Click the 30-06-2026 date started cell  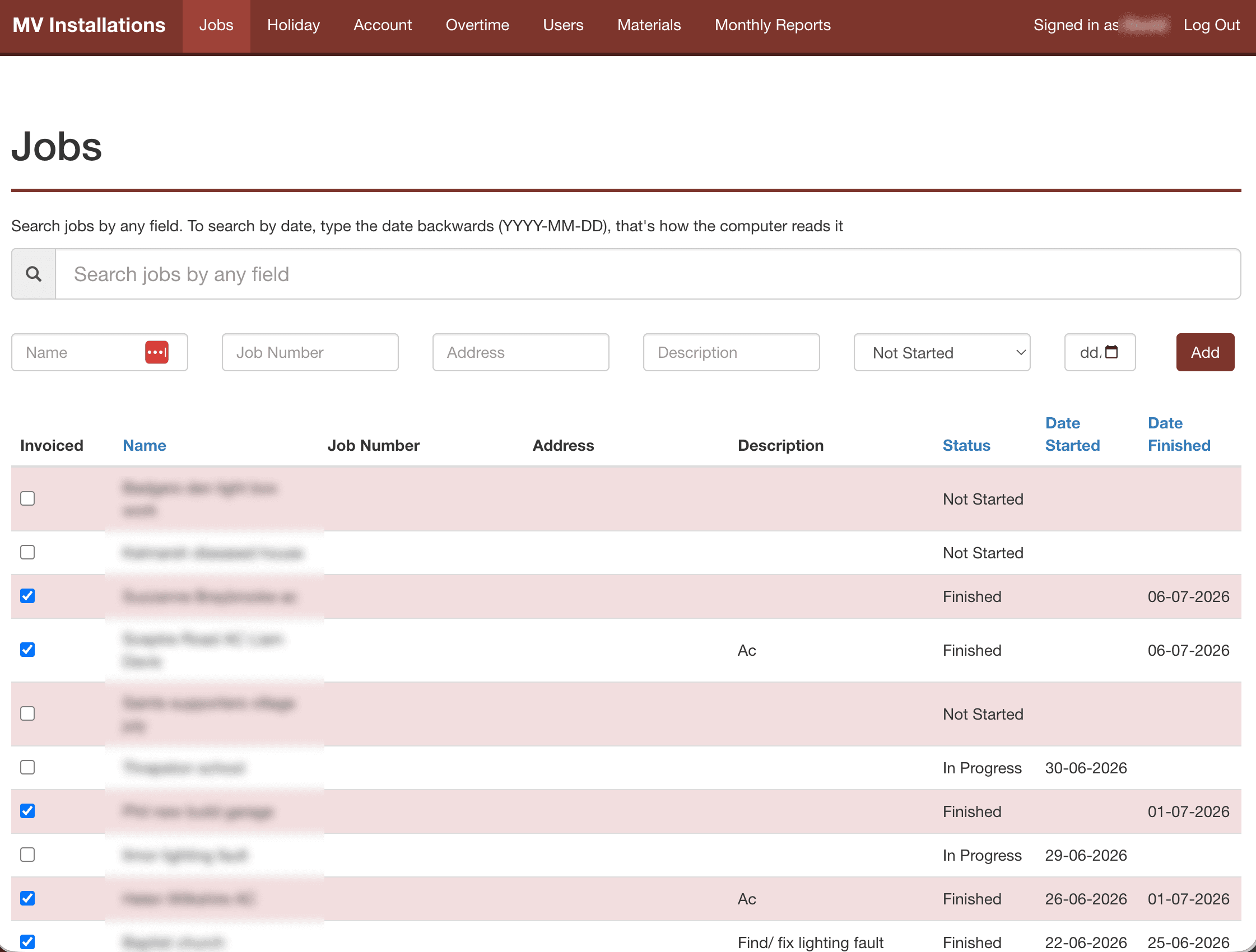coord(1086,768)
